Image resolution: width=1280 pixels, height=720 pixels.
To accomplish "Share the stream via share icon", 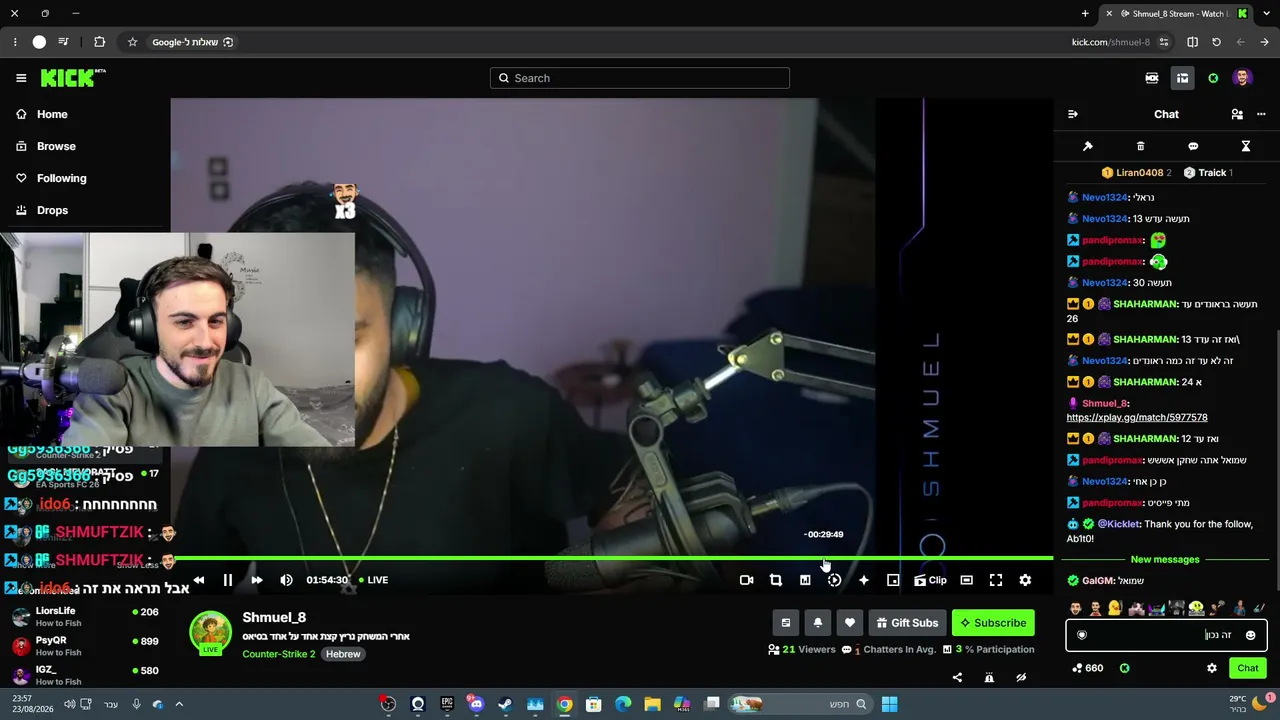I will (x=957, y=677).
